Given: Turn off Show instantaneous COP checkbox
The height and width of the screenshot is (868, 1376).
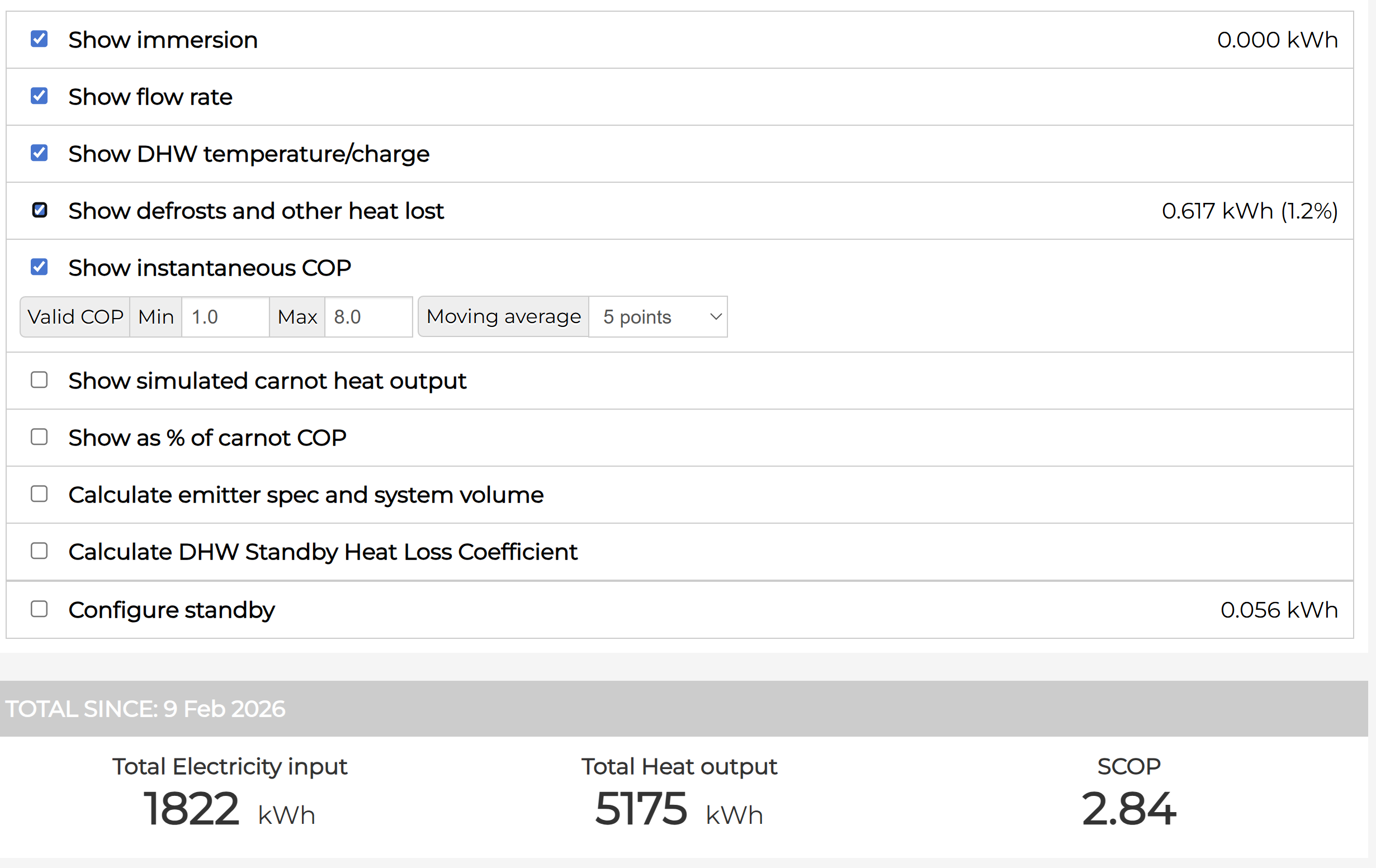Looking at the screenshot, I should point(39,267).
